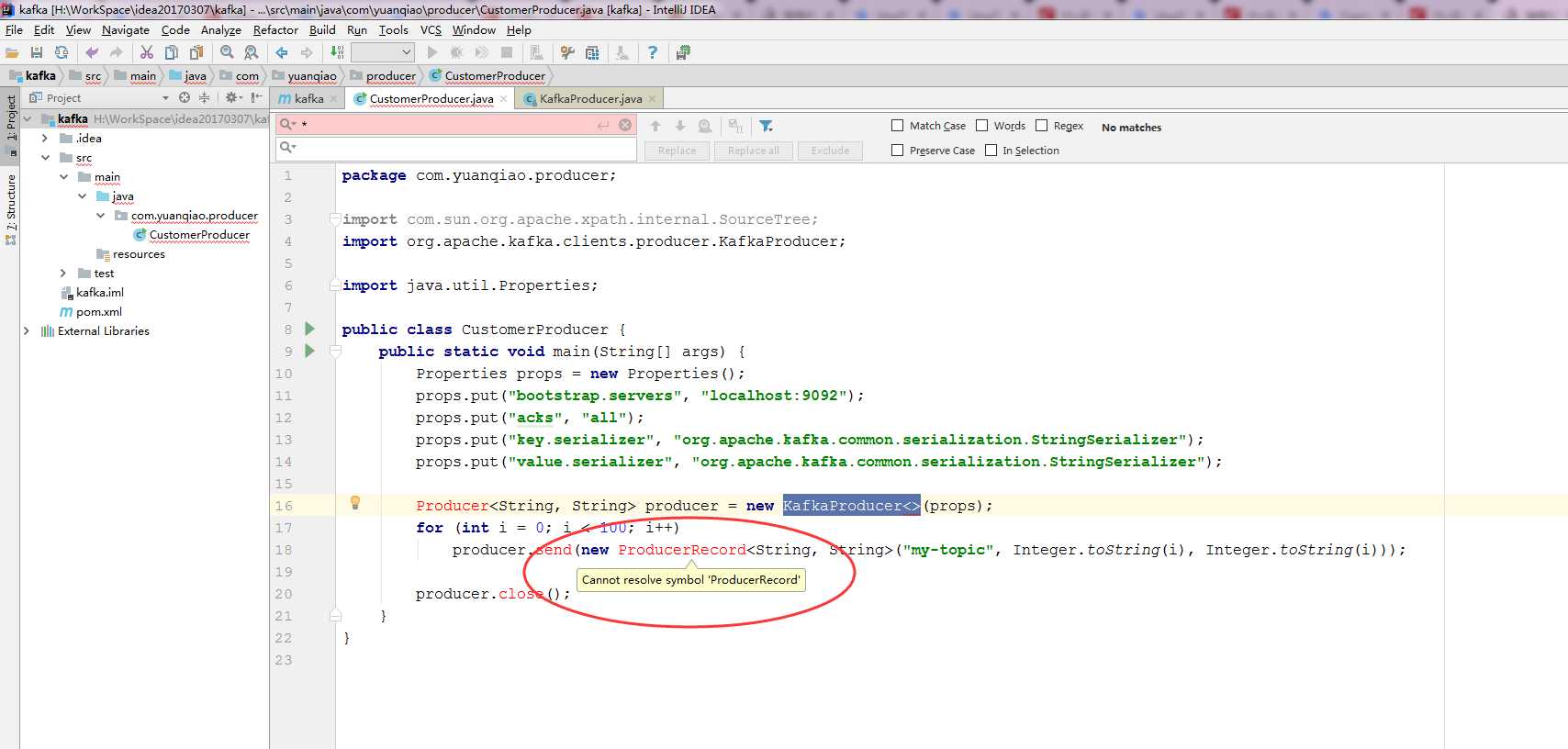The image size is (1568, 749).
Task: Enable the Match Case checkbox
Action: pos(898,126)
